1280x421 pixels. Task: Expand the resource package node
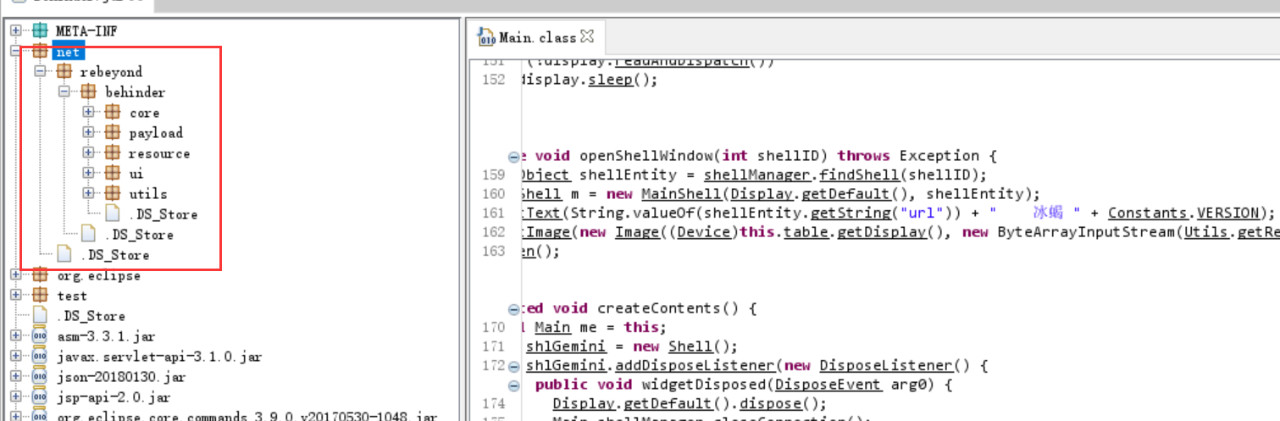[x=89, y=153]
